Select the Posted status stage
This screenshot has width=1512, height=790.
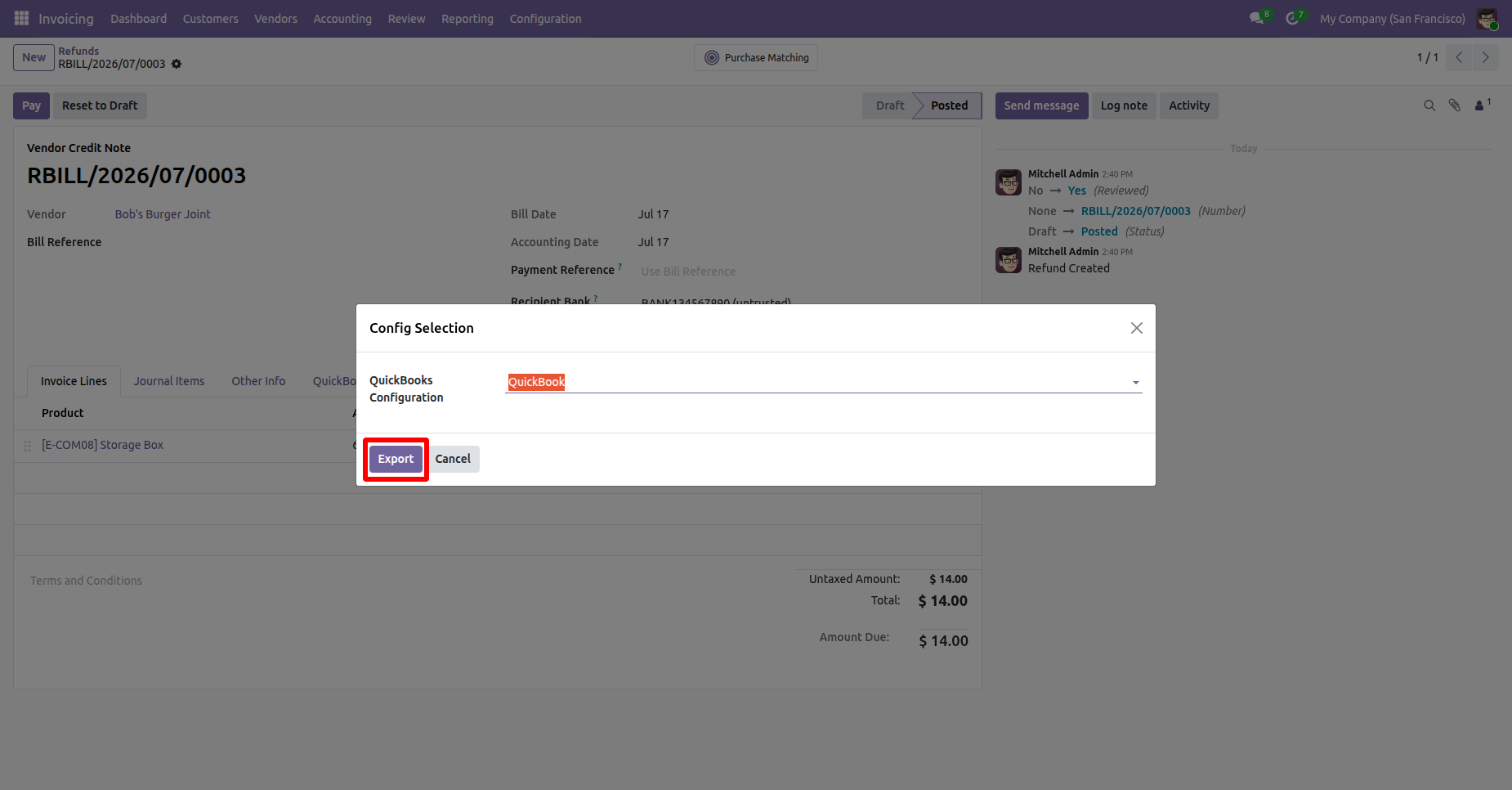949,105
